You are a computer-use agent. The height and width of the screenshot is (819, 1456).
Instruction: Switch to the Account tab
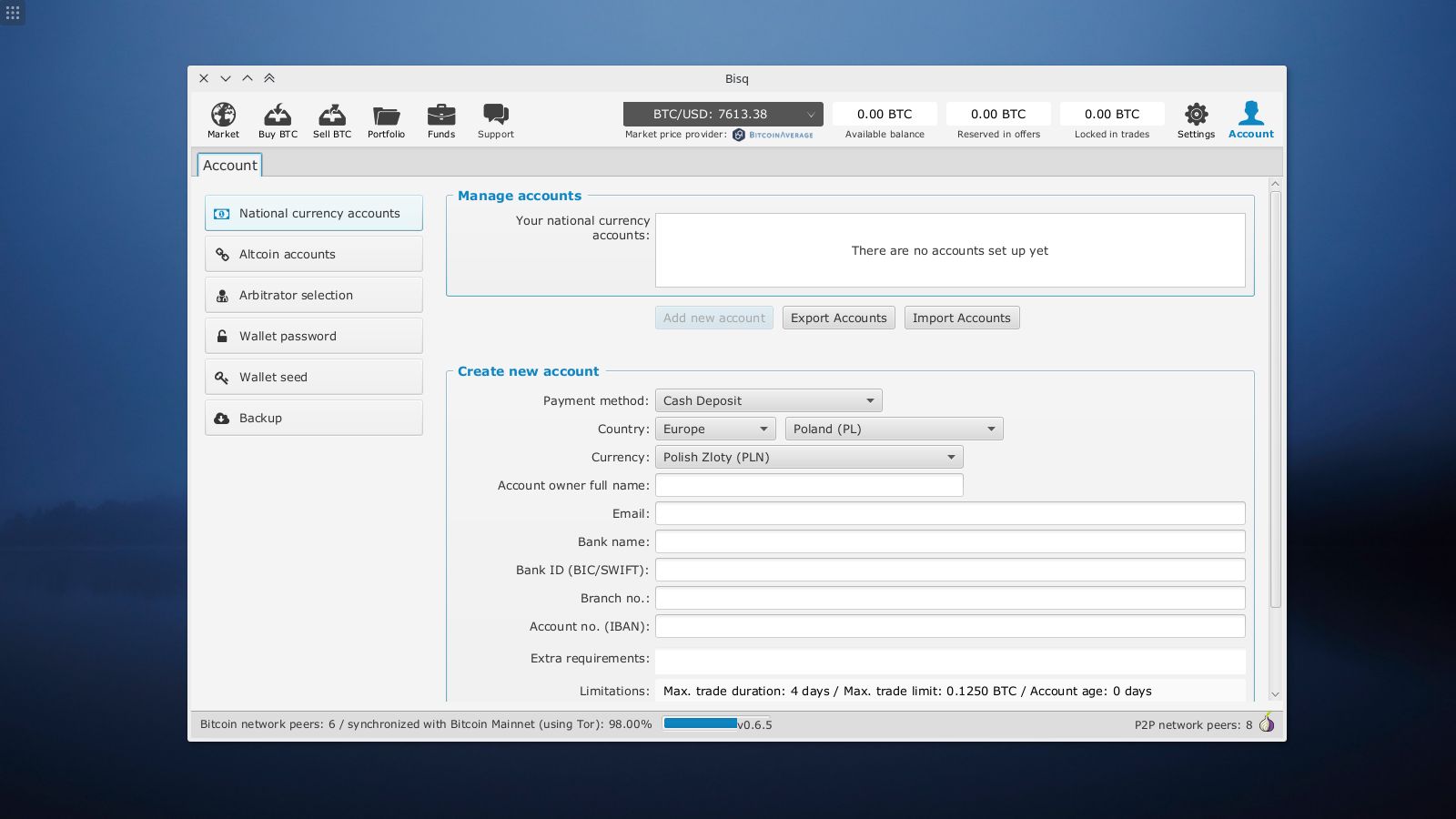coord(229,165)
